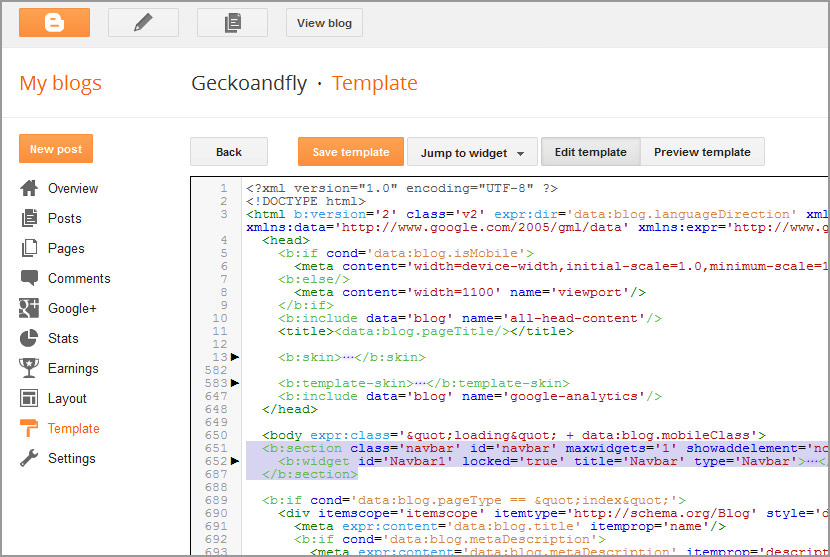Switch to Edit template tab

(x=591, y=152)
